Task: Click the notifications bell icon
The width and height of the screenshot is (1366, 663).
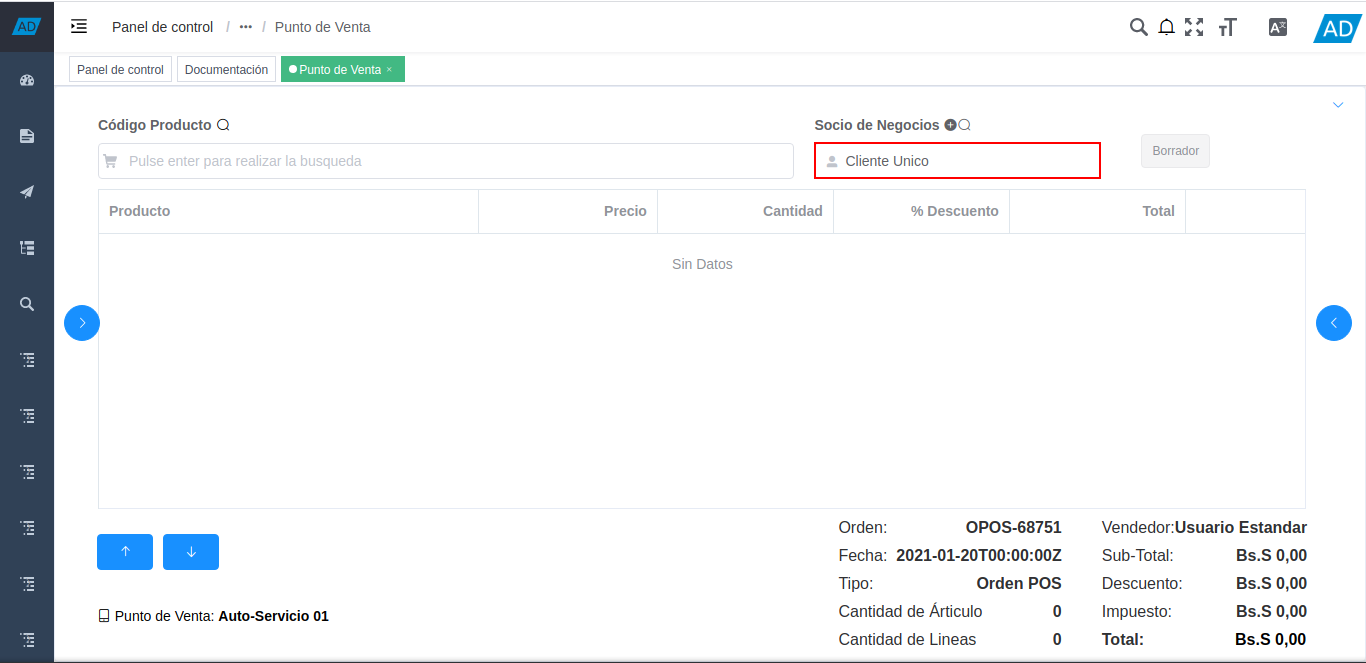Action: [1166, 27]
